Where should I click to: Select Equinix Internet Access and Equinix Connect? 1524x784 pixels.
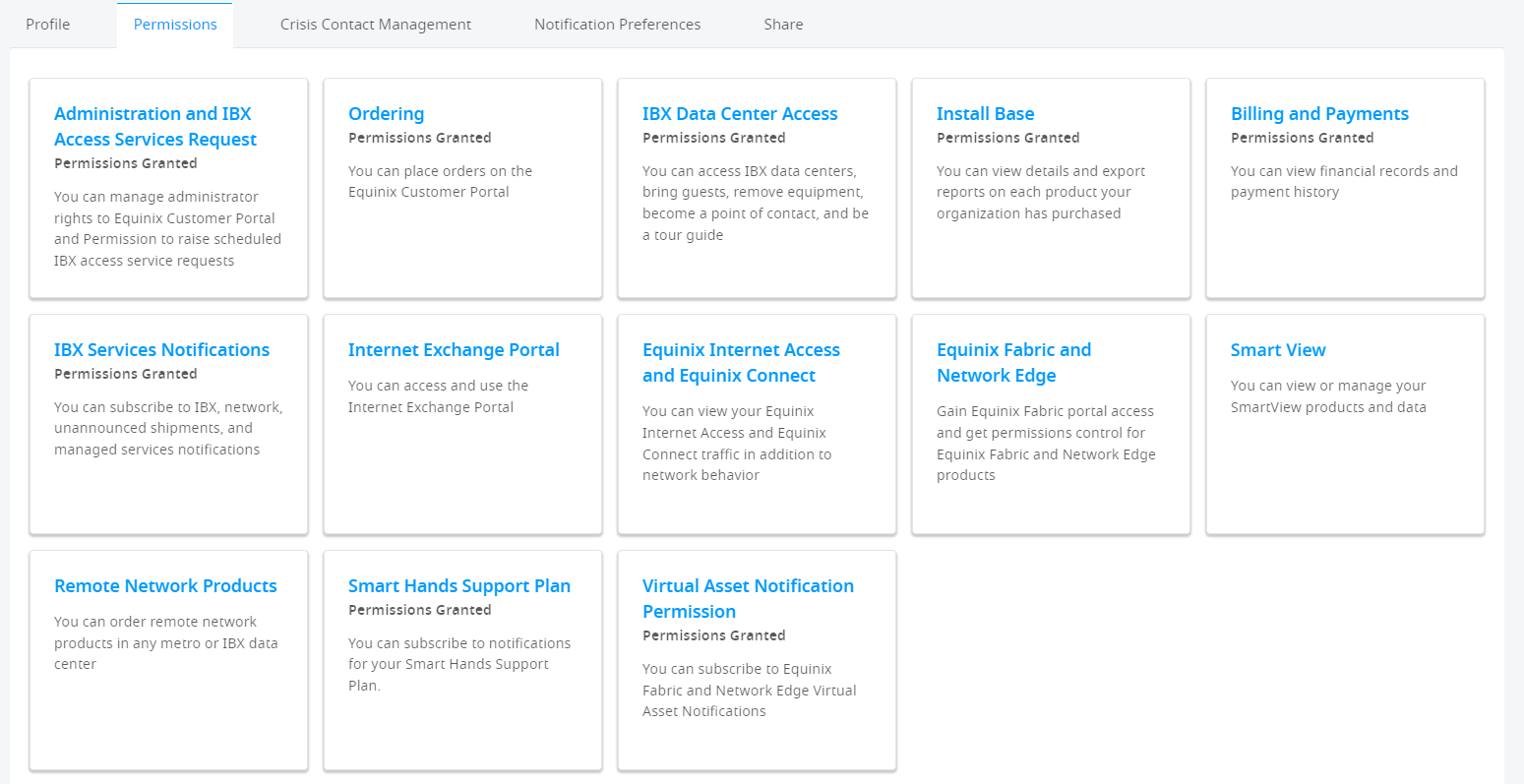(x=741, y=362)
